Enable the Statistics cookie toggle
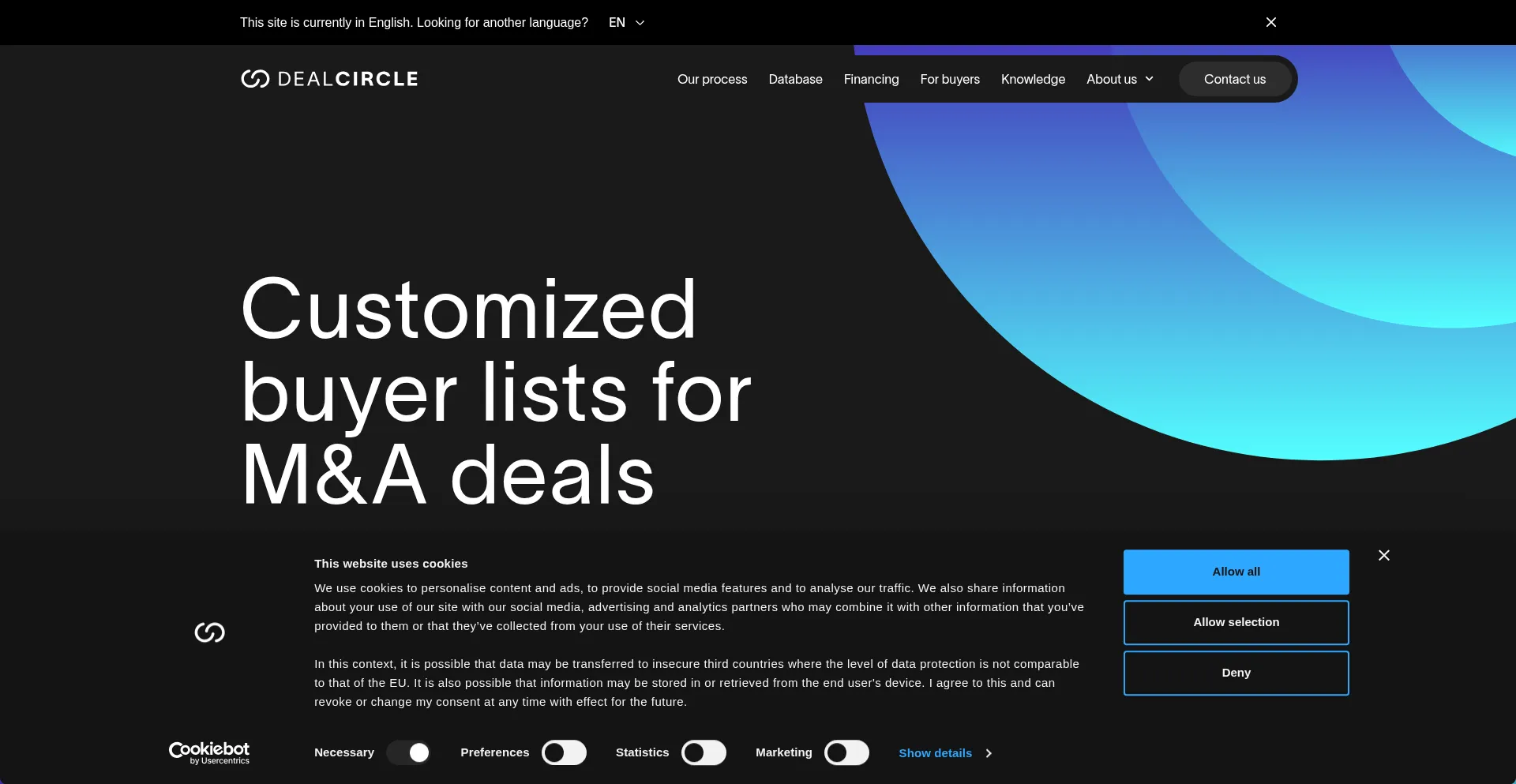 [704, 752]
